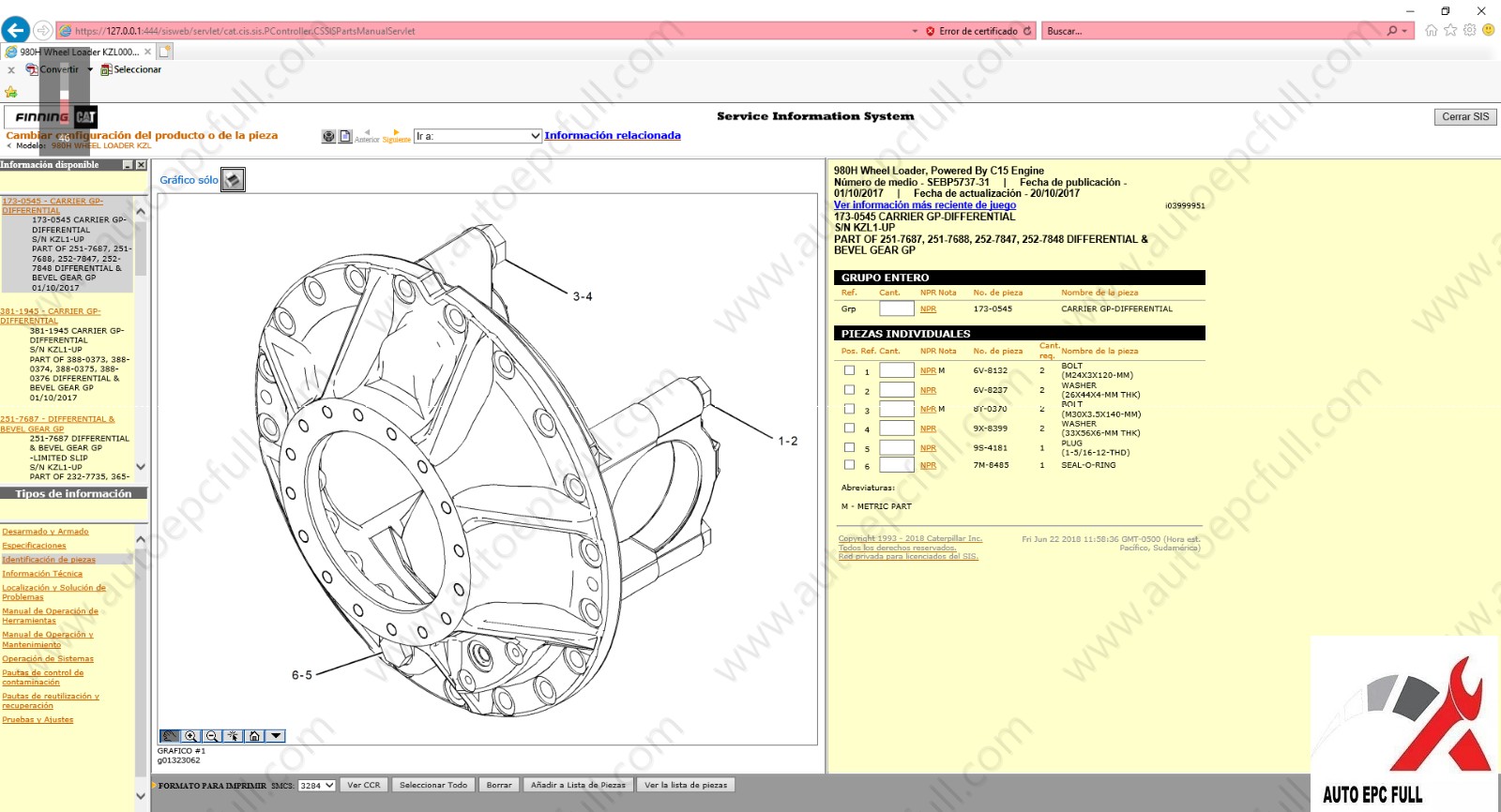Click the quantity field for part 7M-8485

[x=896, y=465]
